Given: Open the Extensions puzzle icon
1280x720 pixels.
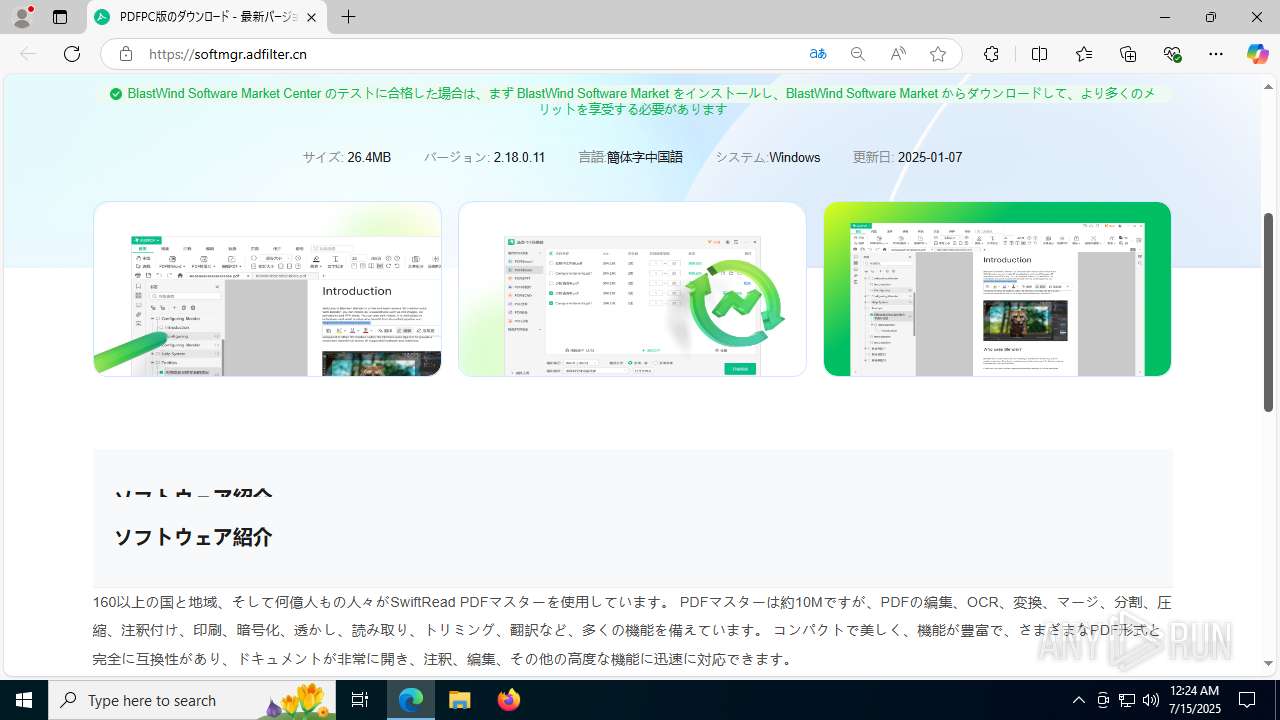Looking at the screenshot, I should (x=991, y=54).
